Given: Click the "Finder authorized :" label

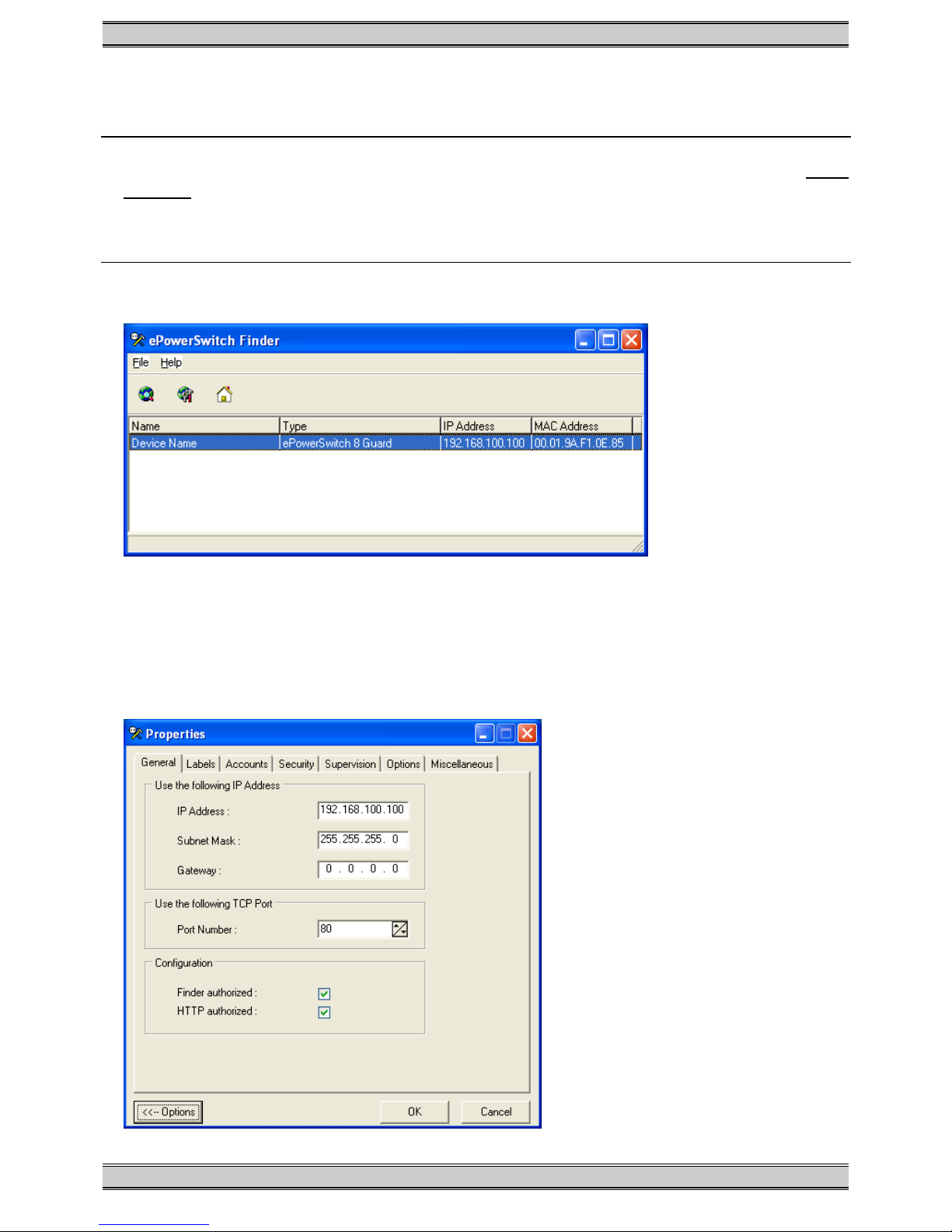Looking at the screenshot, I should coord(217,992).
